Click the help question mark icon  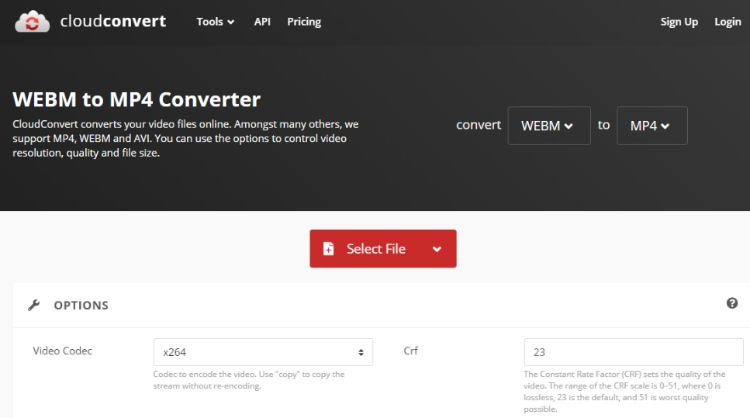click(732, 303)
